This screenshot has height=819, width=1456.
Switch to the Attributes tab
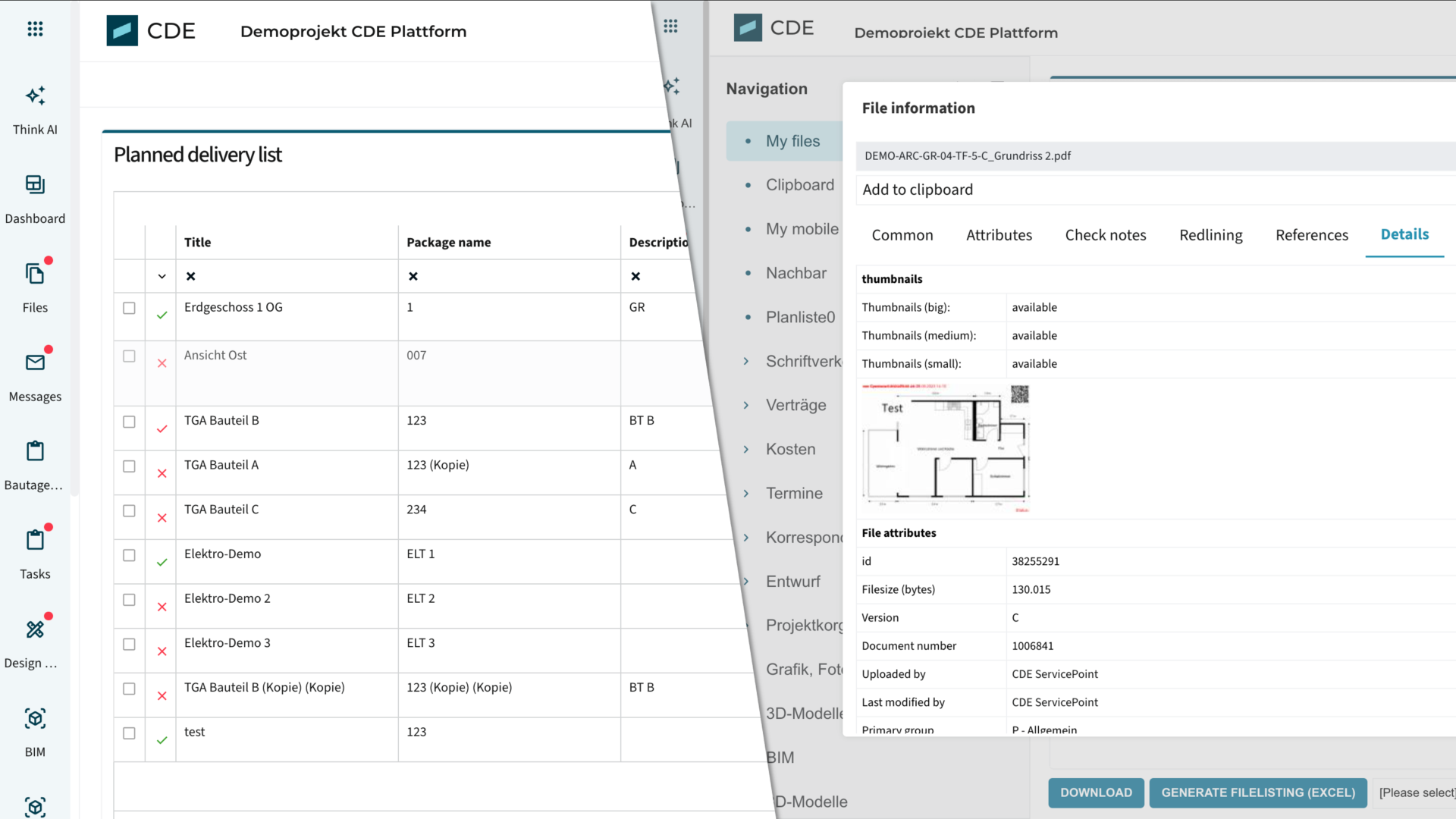point(999,235)
